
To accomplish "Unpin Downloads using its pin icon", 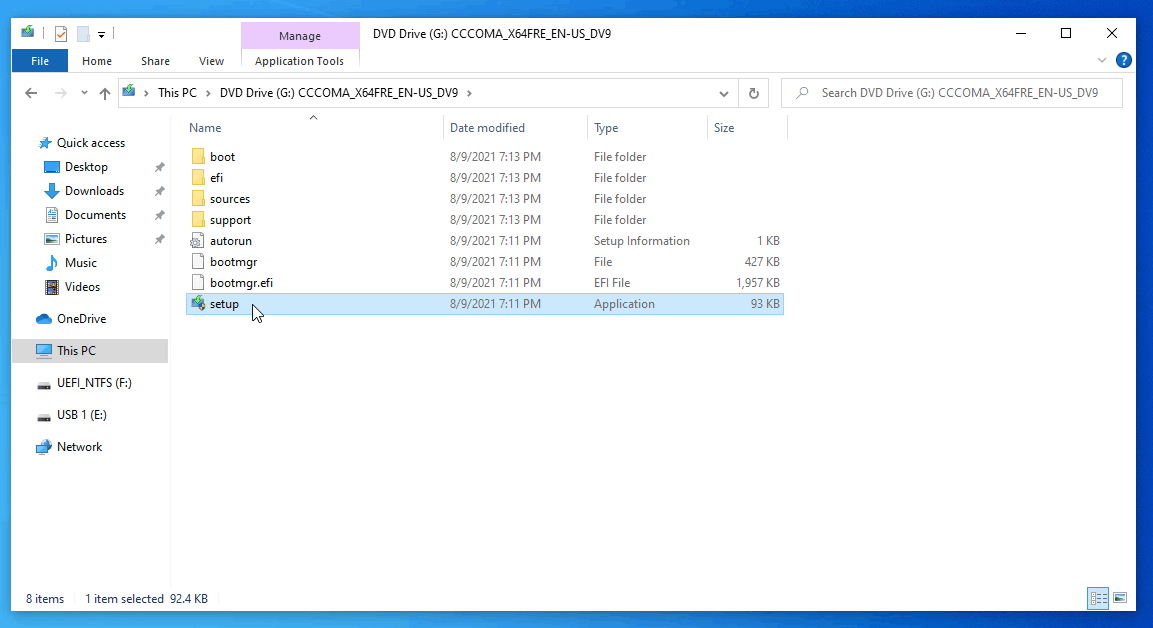I will click(x=159, y=191).
